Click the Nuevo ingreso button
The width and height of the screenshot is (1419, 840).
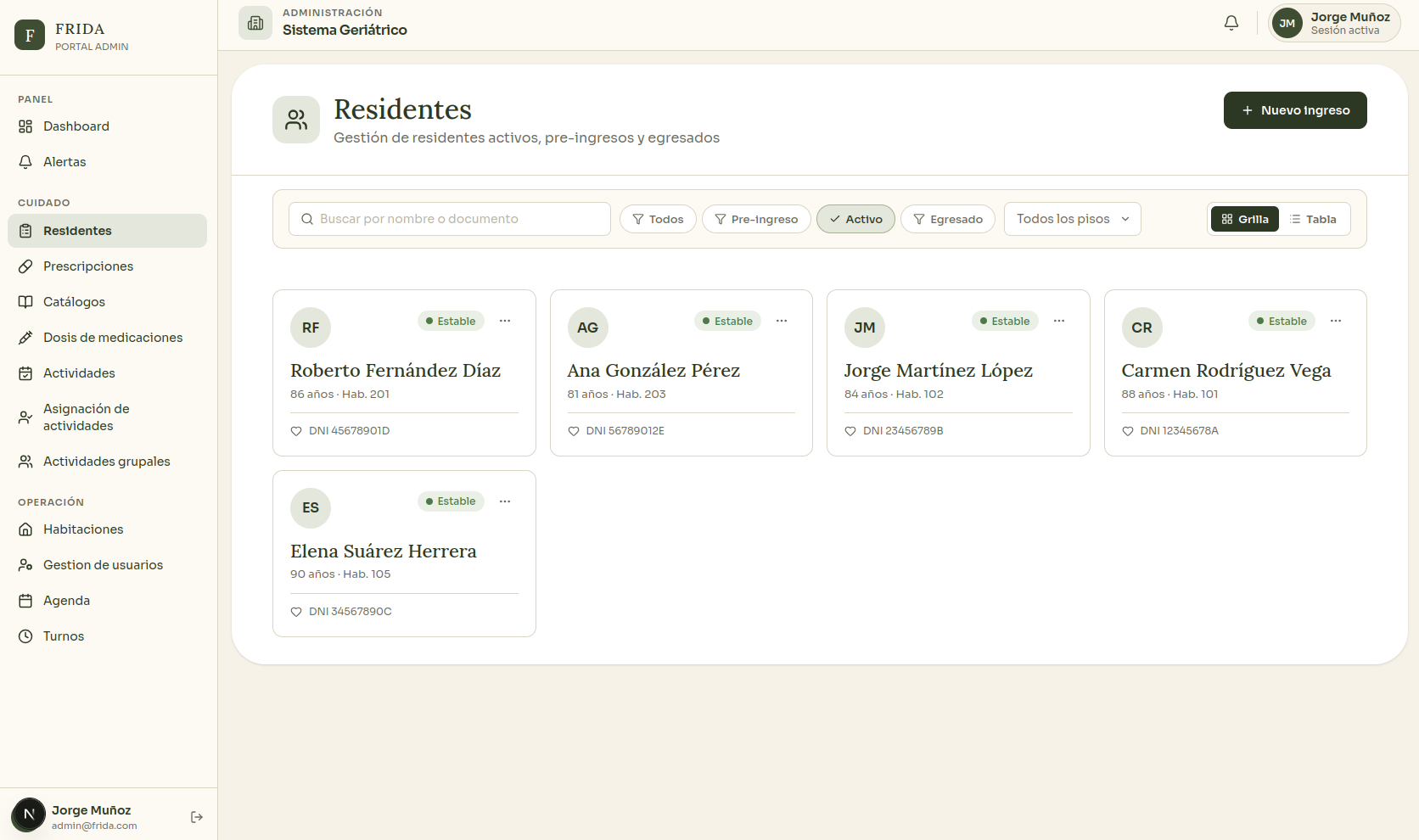coord(1295,110)
